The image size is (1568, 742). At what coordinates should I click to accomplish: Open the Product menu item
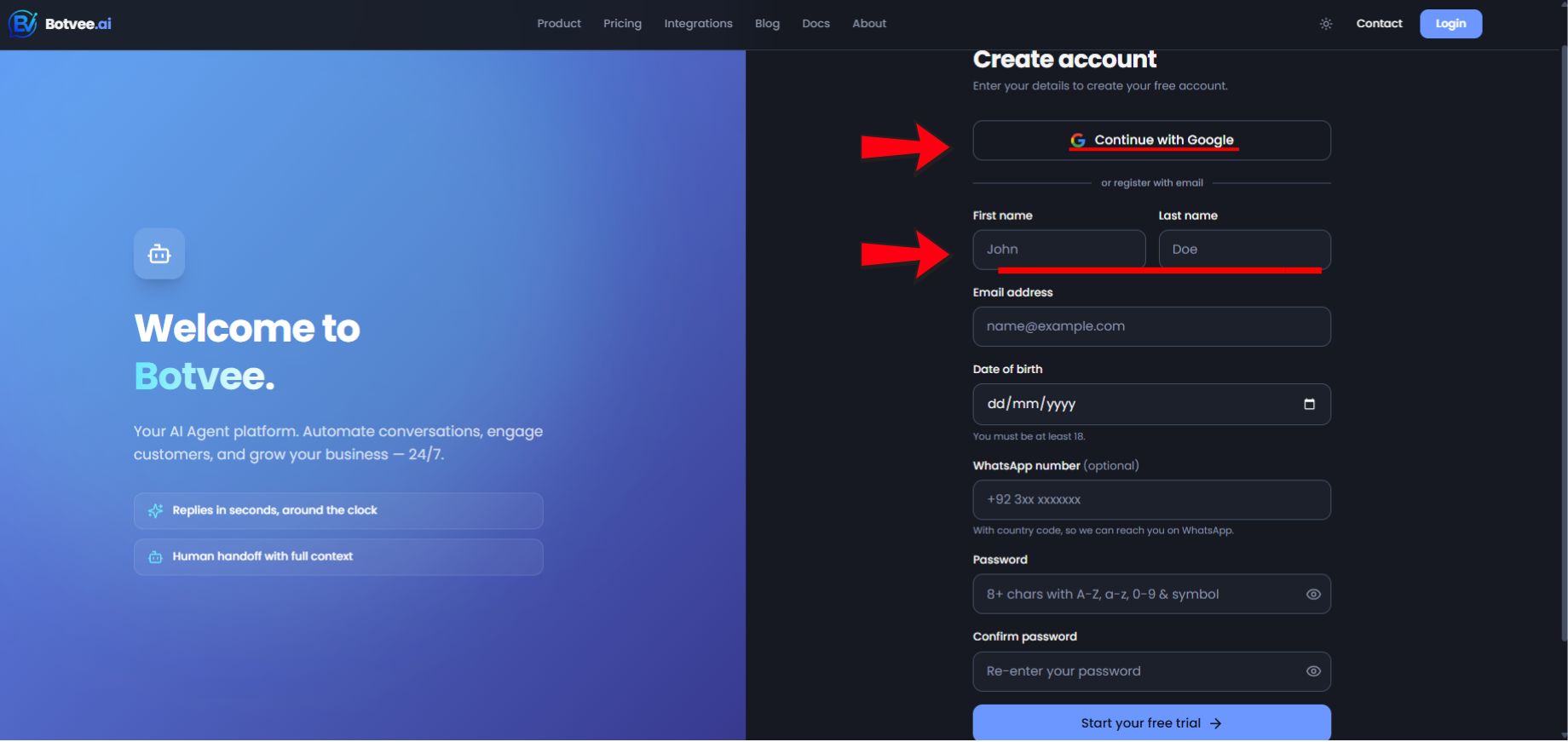[559, 24]
